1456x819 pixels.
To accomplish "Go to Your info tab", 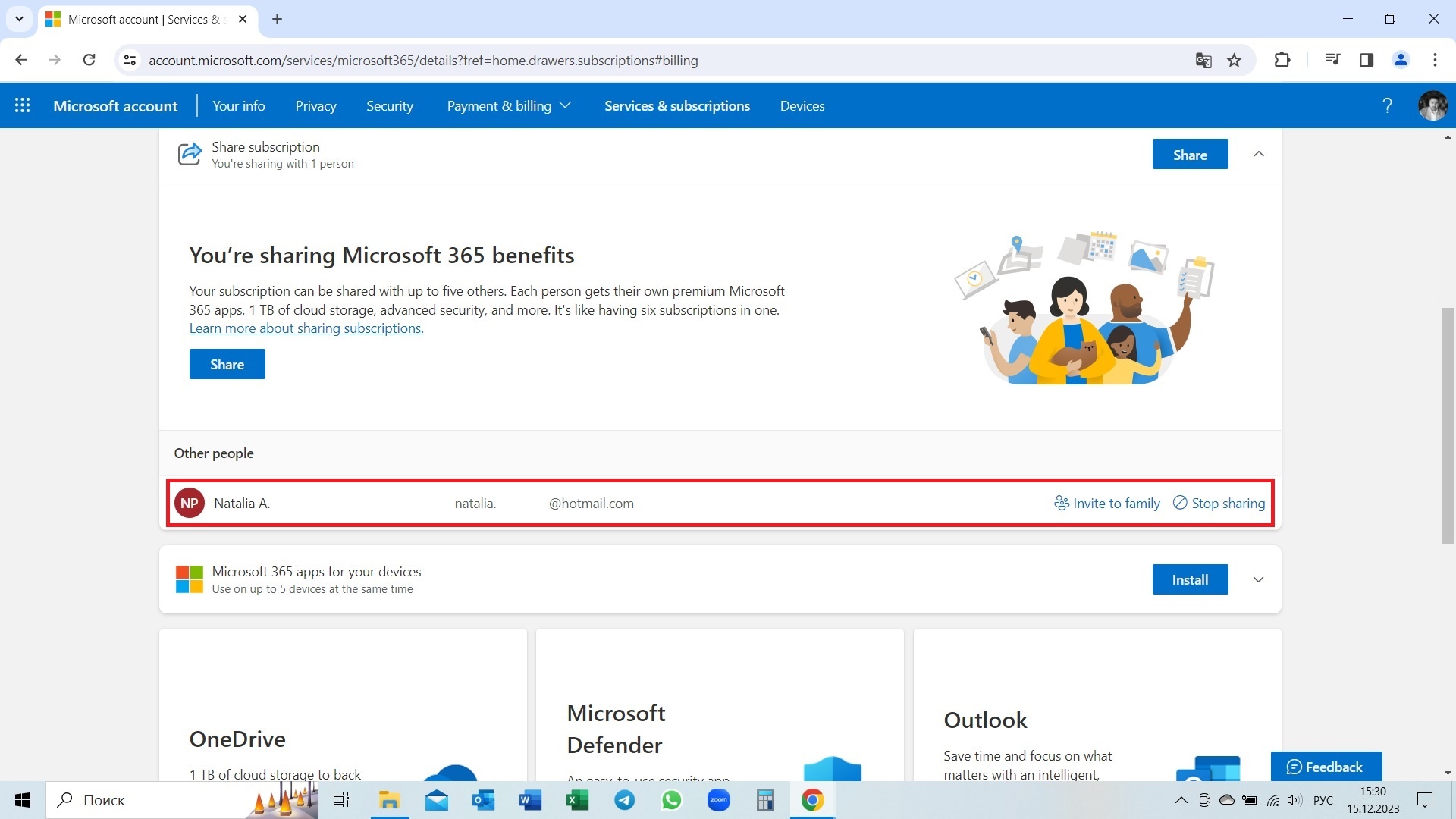I will [239, 105].
